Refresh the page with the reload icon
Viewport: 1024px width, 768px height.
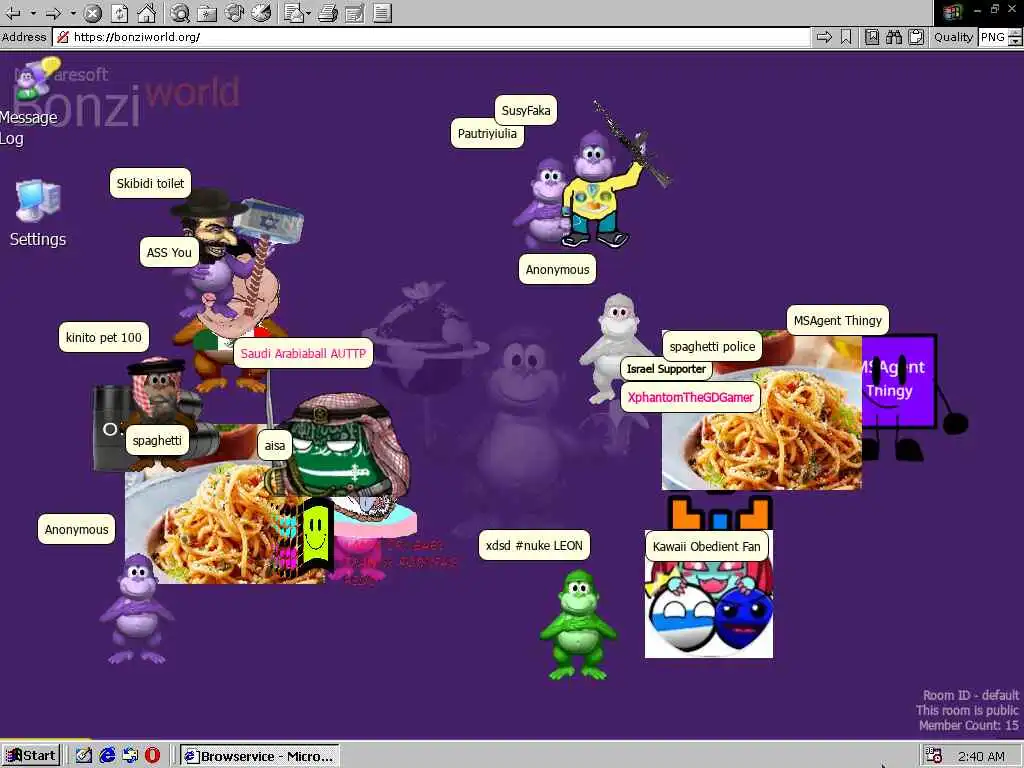120,12
